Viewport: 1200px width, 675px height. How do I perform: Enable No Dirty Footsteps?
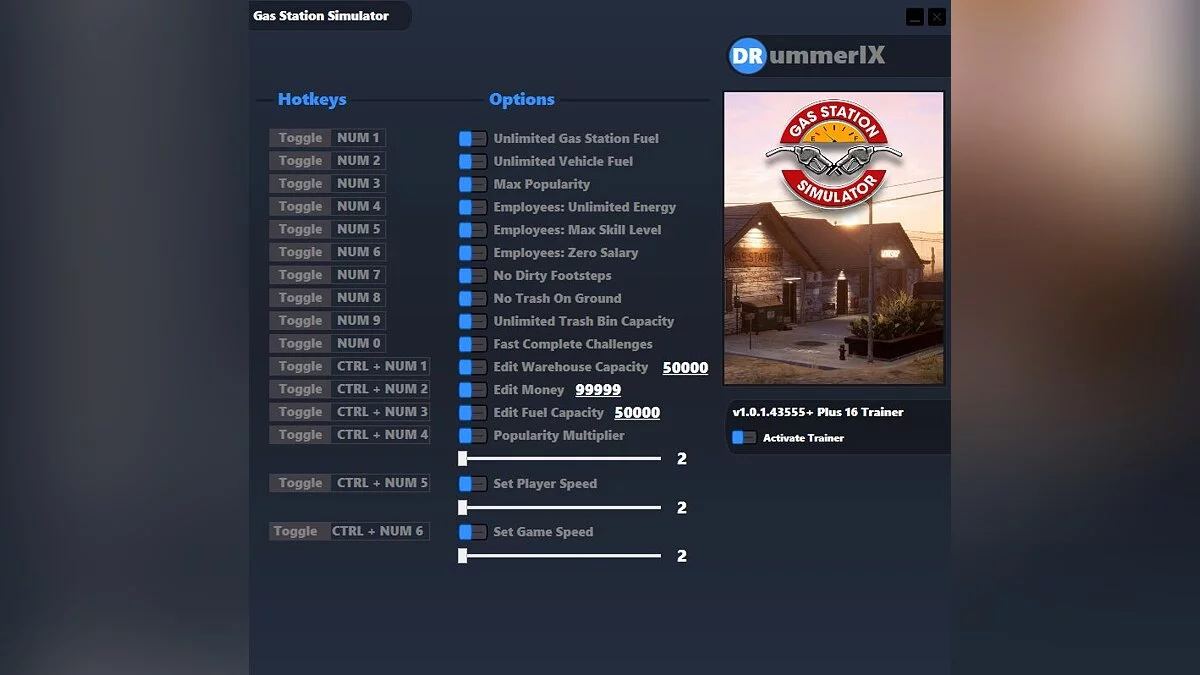coord(471,275)
